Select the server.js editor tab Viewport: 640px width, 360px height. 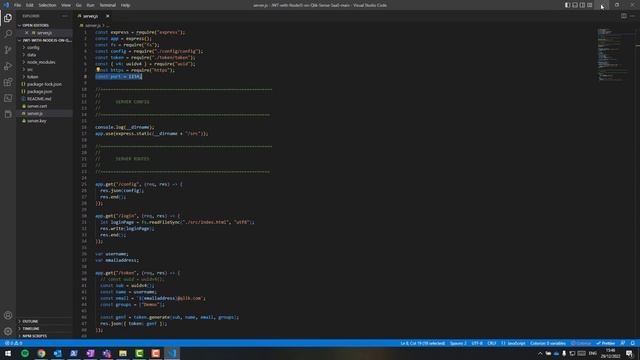(x=90, y=16)
